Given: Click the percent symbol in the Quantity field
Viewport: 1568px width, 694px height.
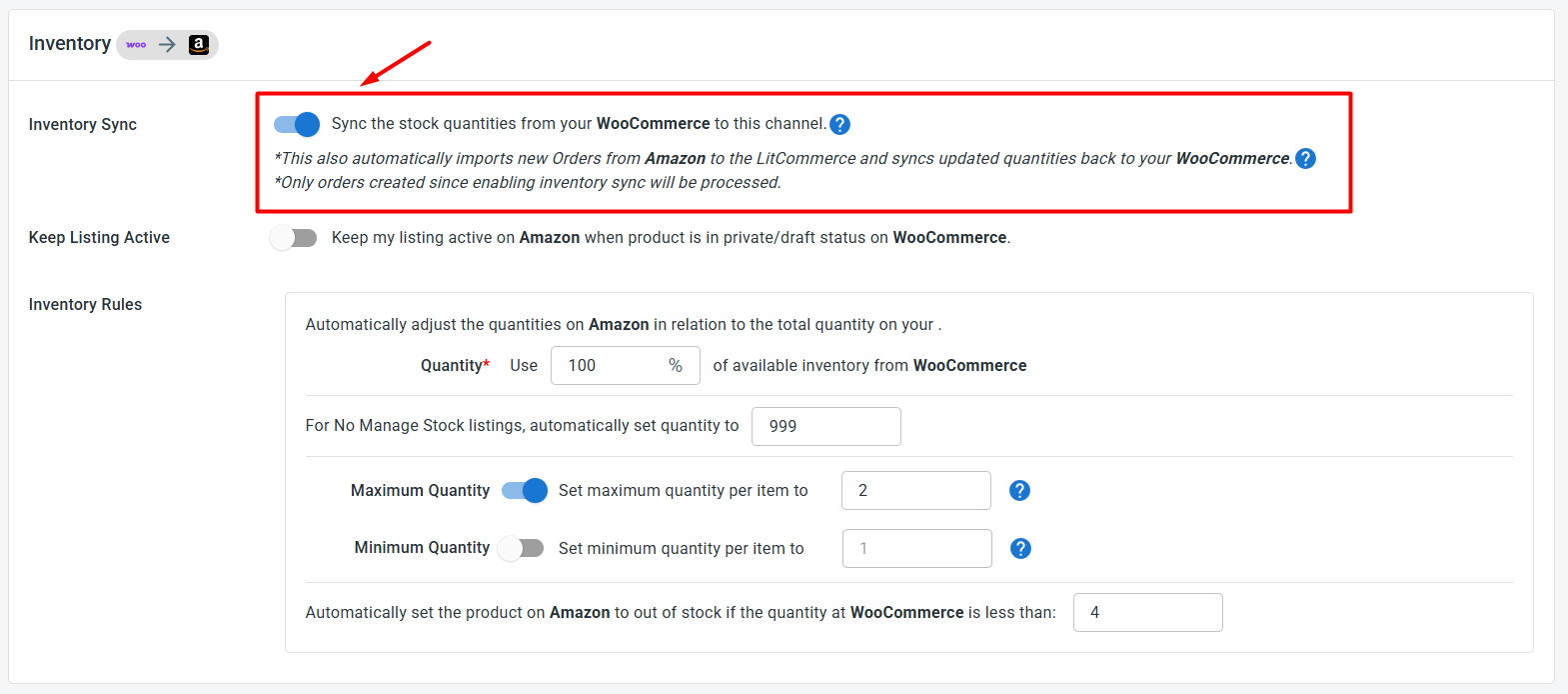Looking at the screenshot, I should 676,366.
